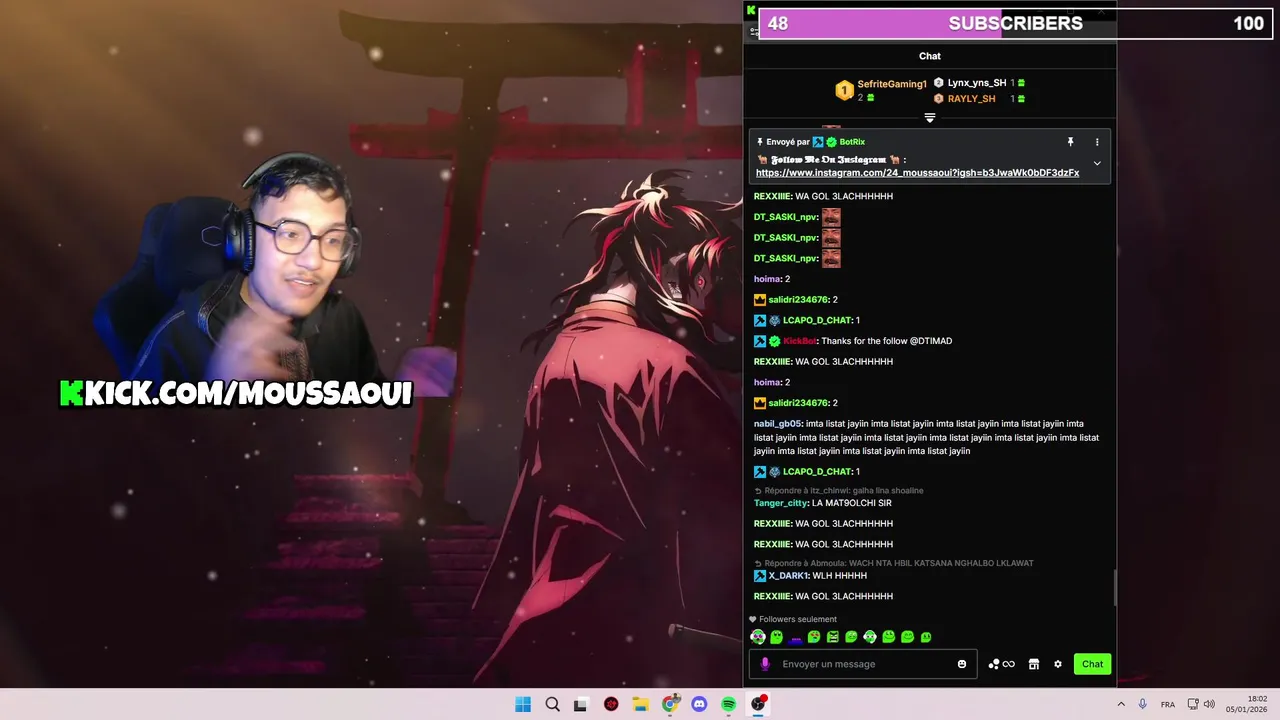Open RAYLY_SH leaderboard profile
Viewport: 1280px width, 720px height.
pyautogui.click(x=971, y=99)
